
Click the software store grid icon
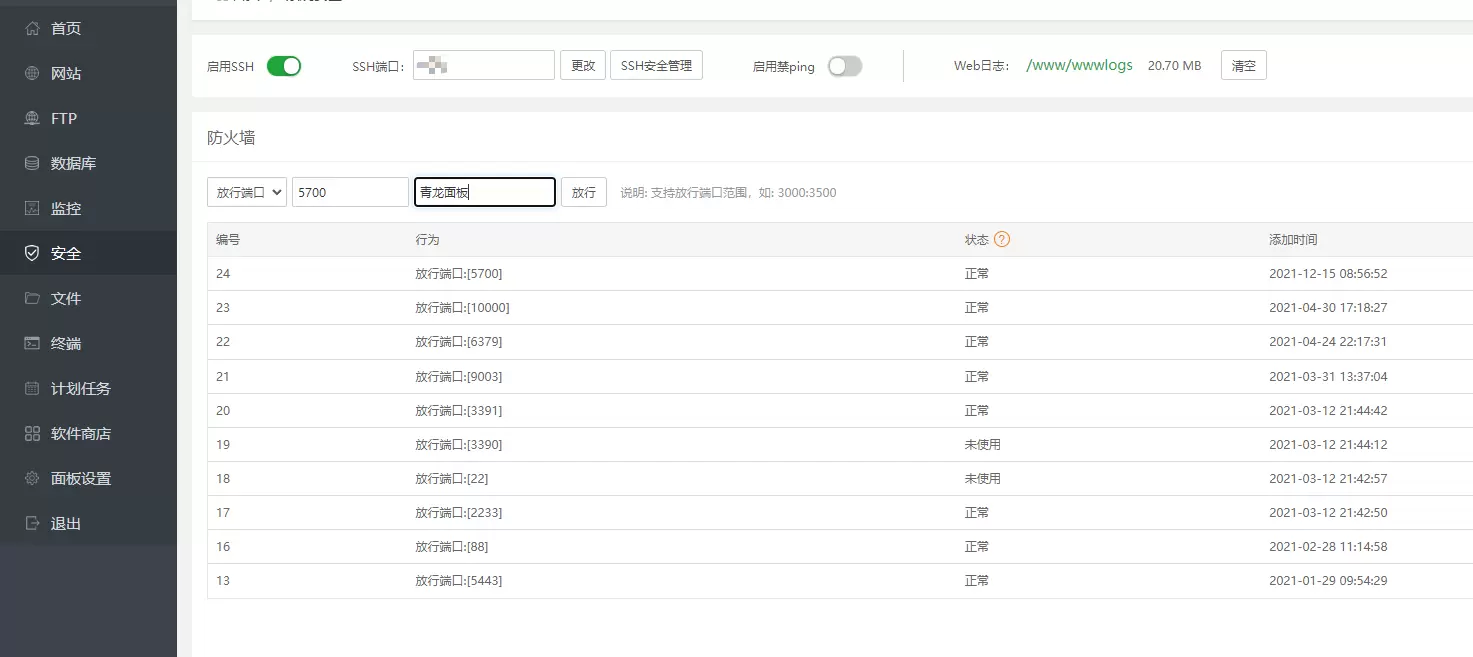32,433
